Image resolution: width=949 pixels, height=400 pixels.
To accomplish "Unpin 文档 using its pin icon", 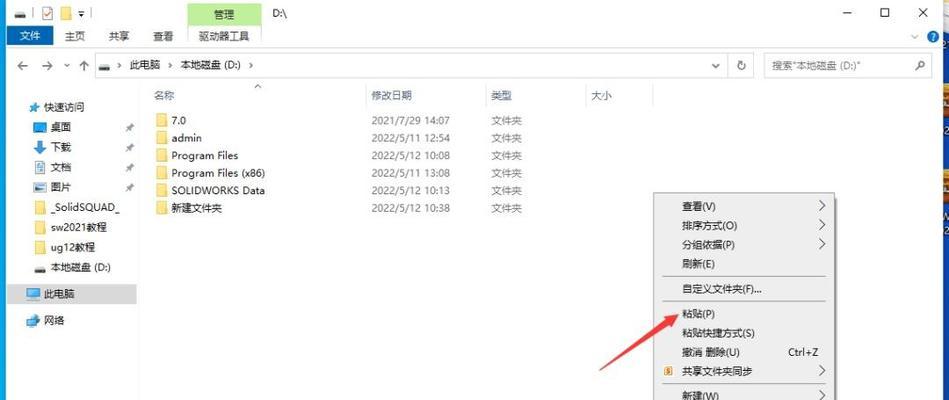I will (129, 168).
